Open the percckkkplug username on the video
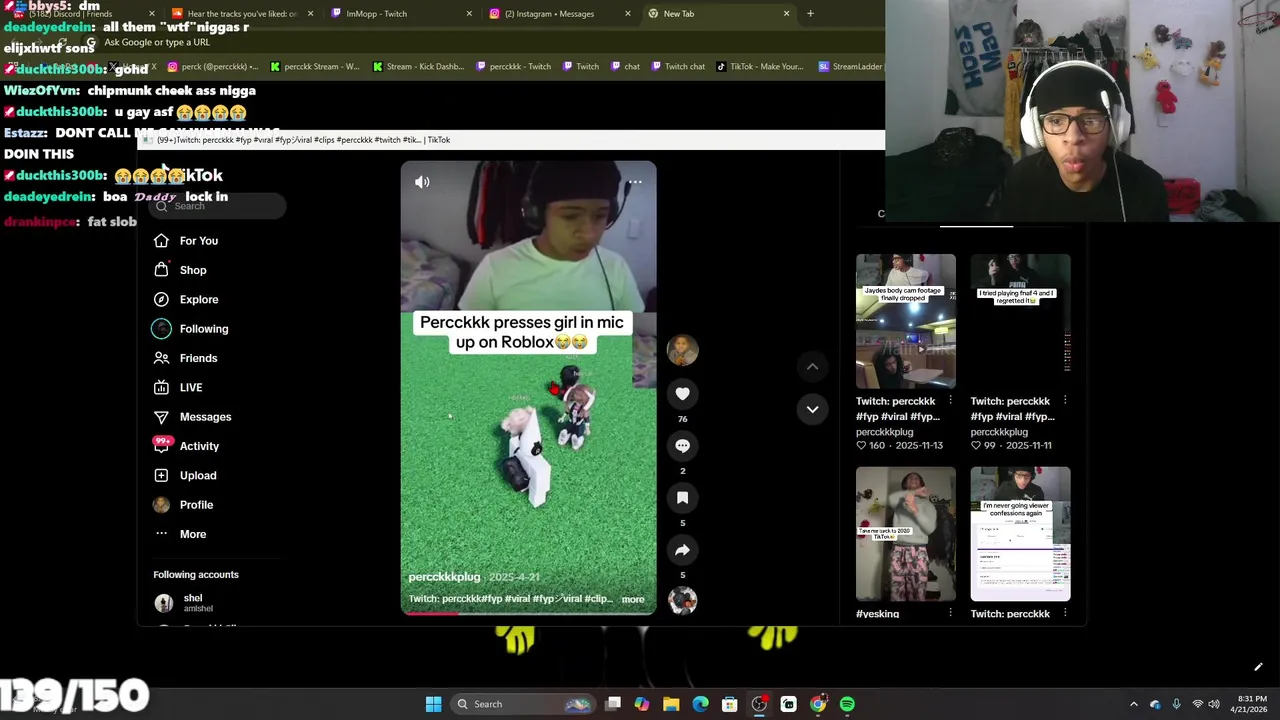This screenshot has height=720, width=1280. 444,577
